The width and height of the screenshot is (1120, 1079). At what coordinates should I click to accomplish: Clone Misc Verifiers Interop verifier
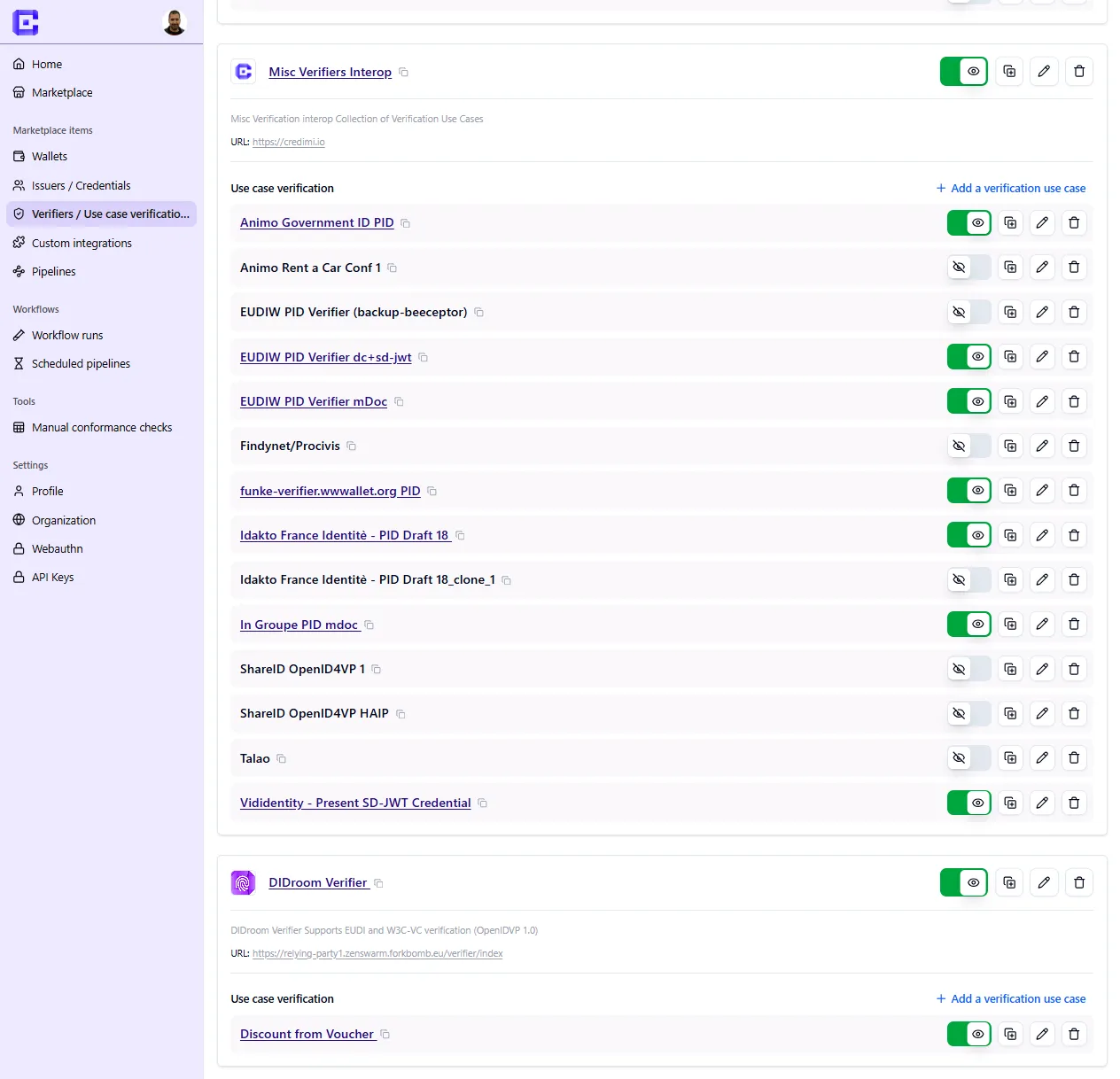pos(1009,71)
